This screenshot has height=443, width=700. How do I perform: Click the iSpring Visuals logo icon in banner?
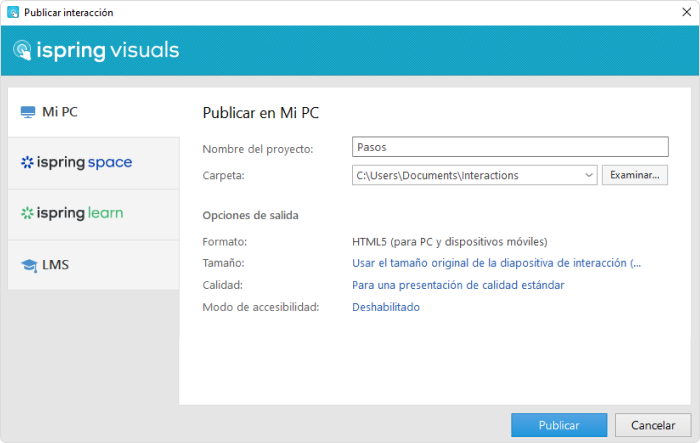click(22, 50)
